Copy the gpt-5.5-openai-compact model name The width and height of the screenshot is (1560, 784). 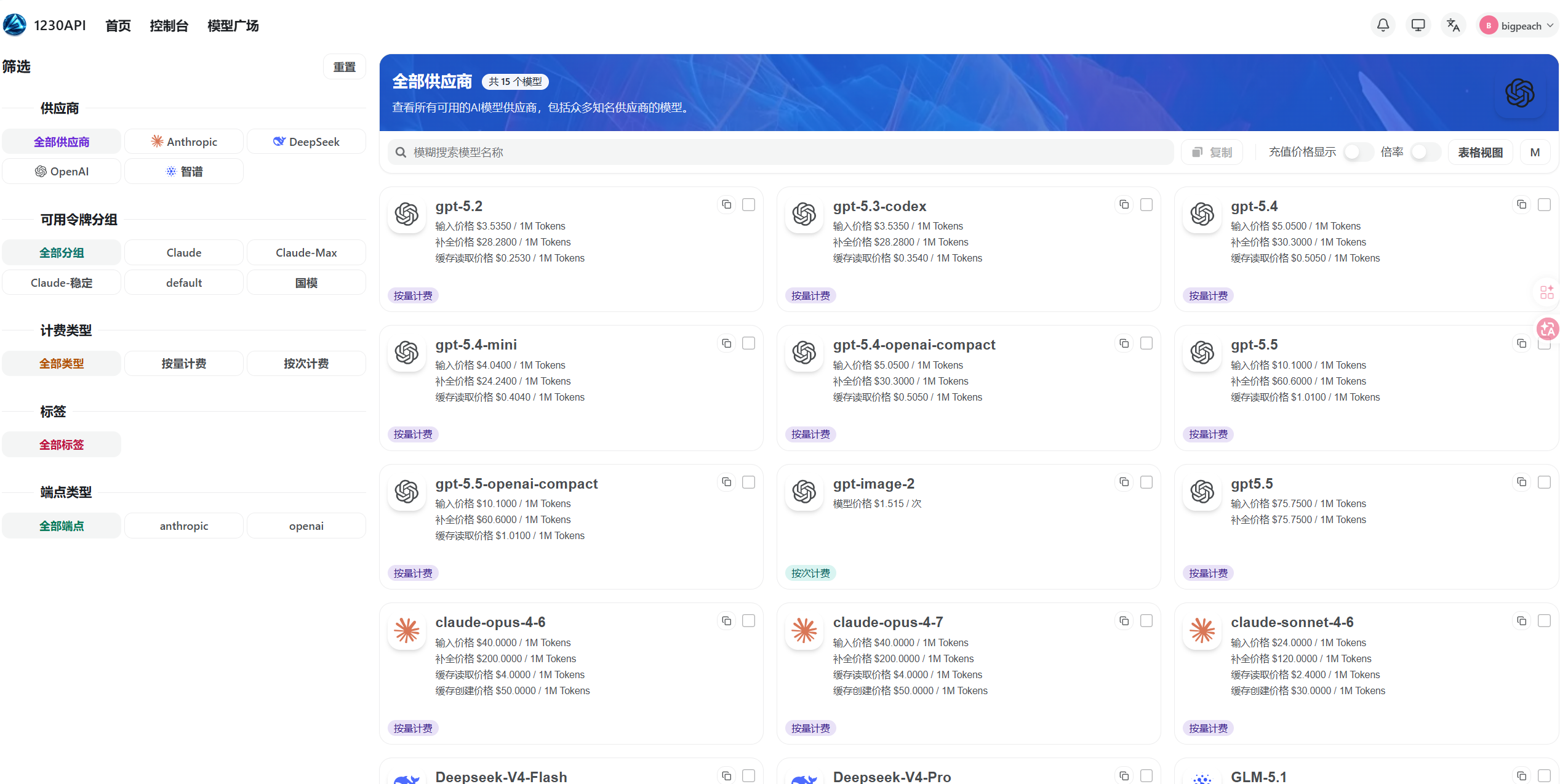[x=726, y=482]
